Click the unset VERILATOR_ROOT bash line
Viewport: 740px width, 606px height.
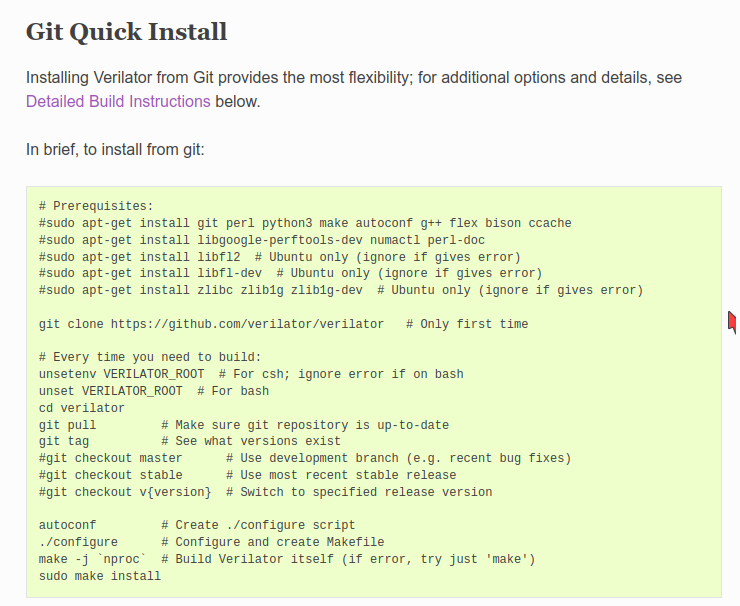pyautogui.click(x=154, y=391)
